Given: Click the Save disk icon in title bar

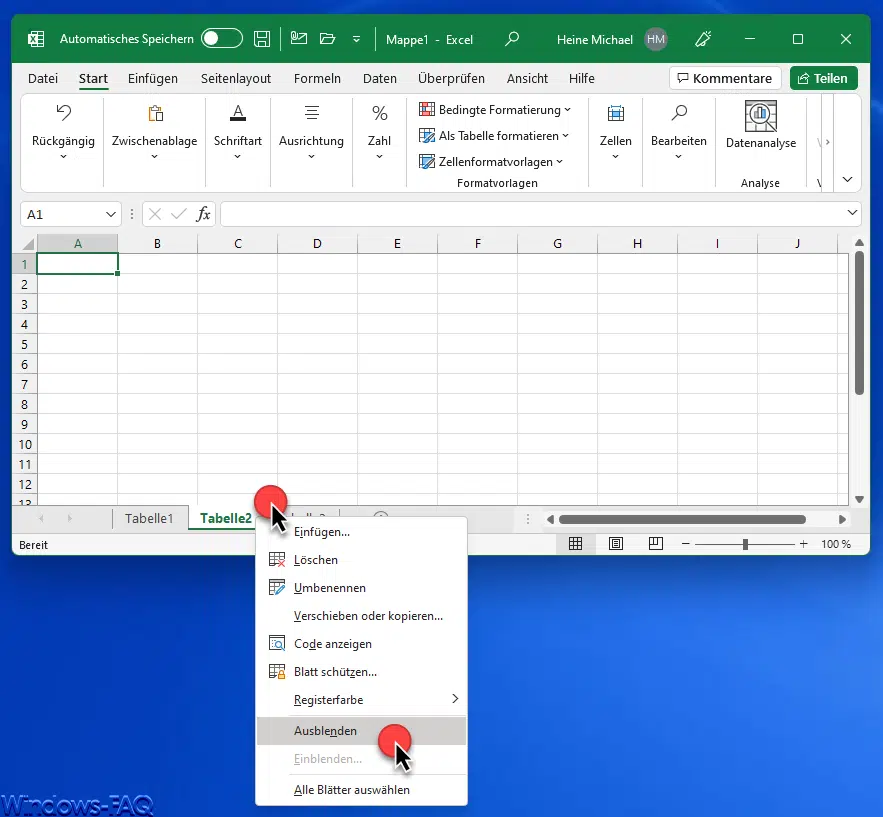Looking at the screenshot, I should pyautogui.click(x=262, y=40).
